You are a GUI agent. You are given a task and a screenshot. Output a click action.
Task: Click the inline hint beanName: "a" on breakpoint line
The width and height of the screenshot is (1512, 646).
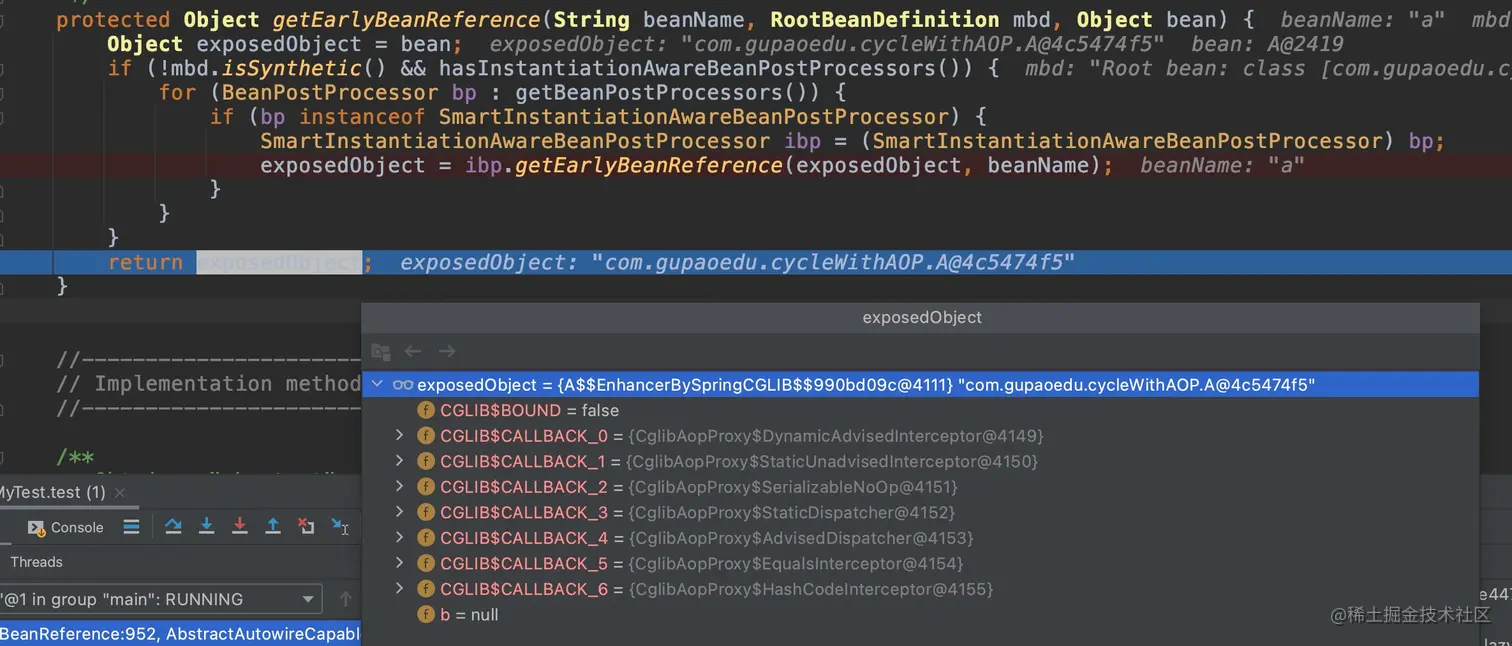click(1222, 166)
